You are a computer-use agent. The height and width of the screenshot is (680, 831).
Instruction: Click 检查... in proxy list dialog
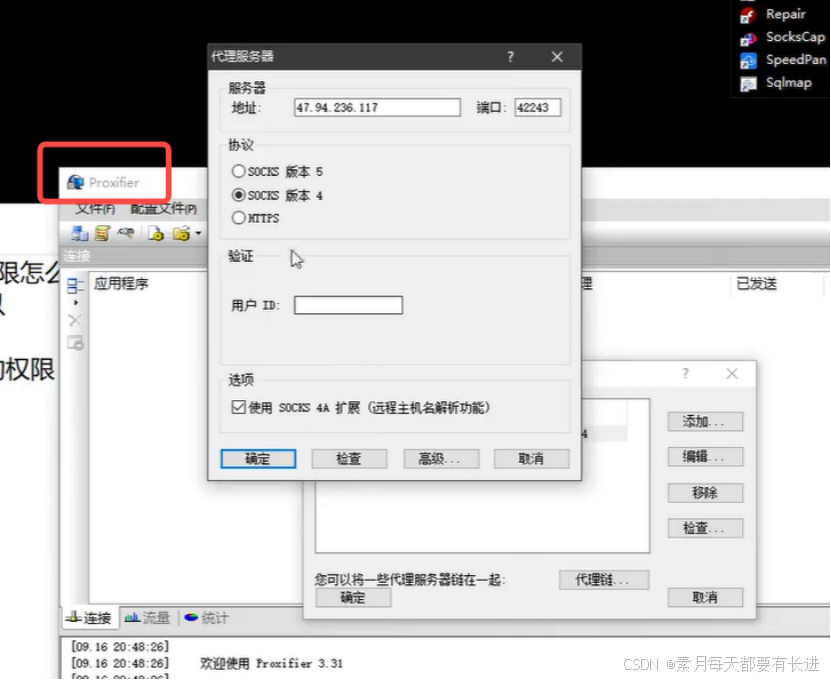pyautogui.click(x=705, y=528)
